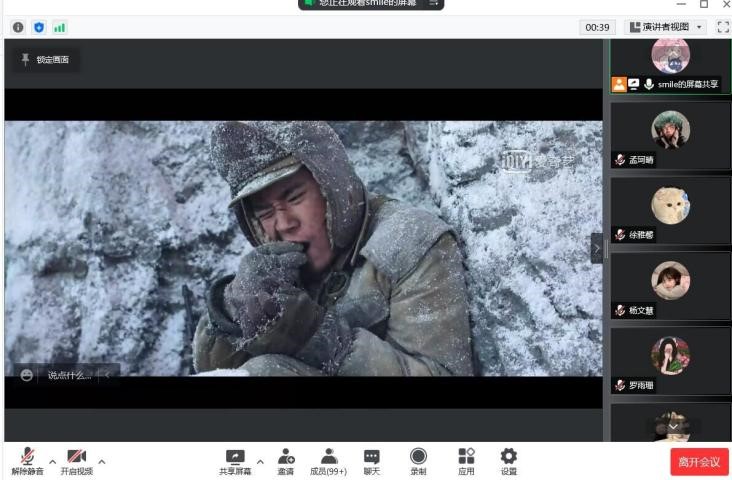Viewport: 732px width, 480px height.
Task: Unmute microphone with 解除静音 button
Action: [27, 460]
